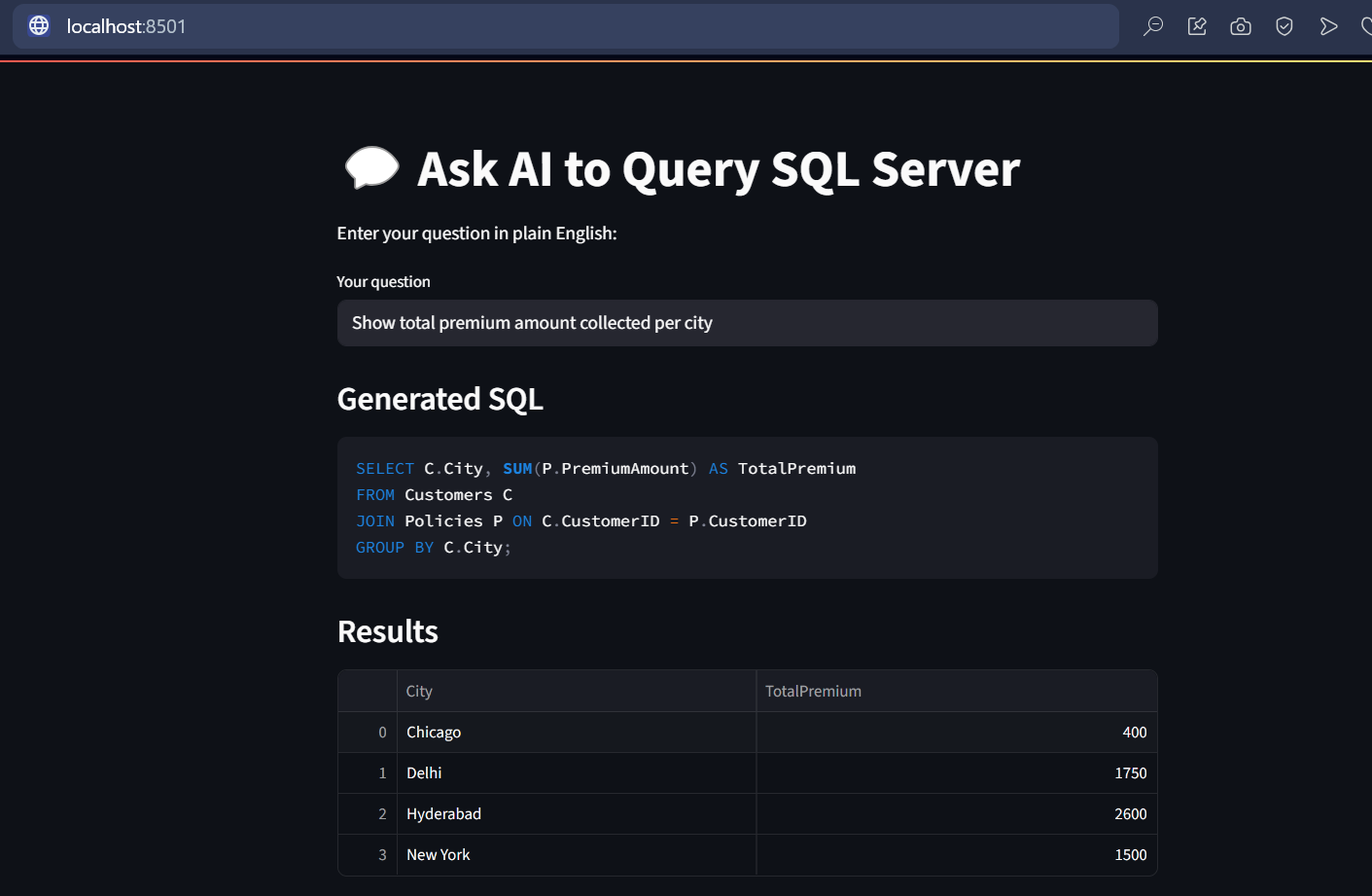Click the 2600 TotalPremium value cell
1372x896 pixels.
[x=956, y=814]
